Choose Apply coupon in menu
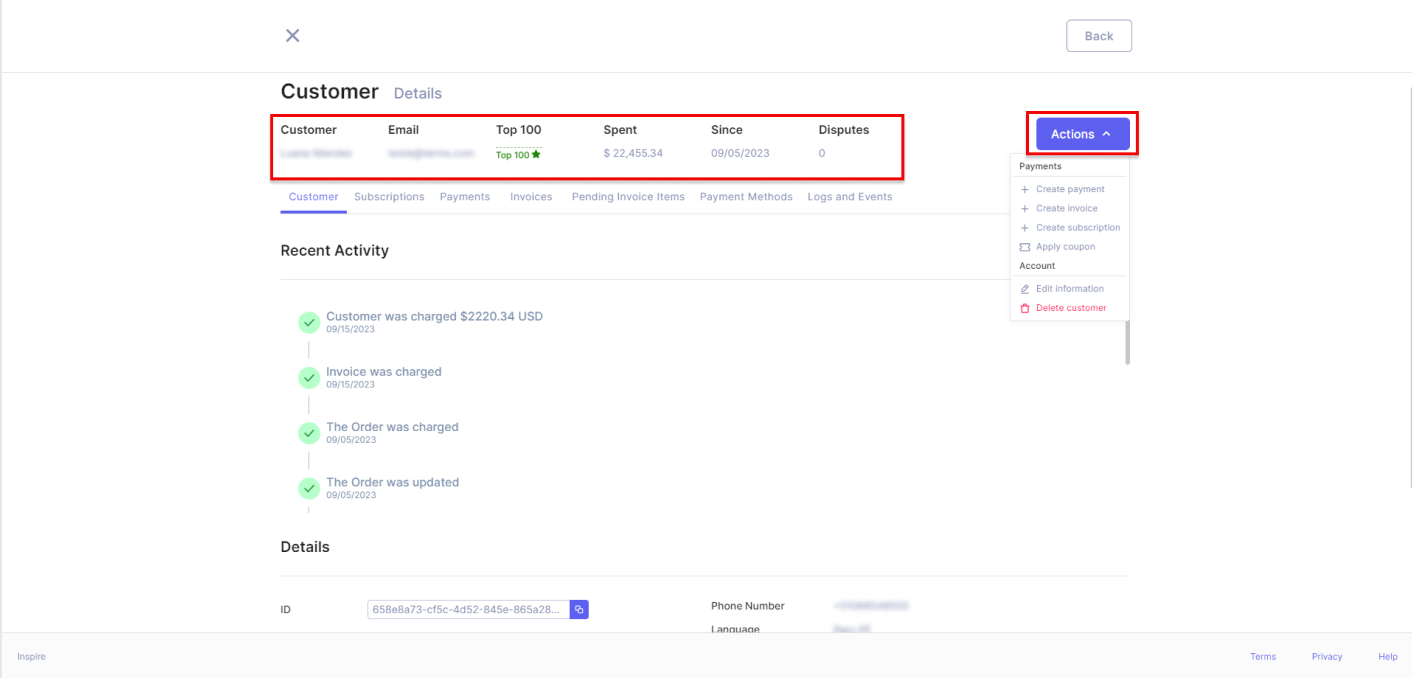The image size is (1412, 678). tap(1065, 247)
